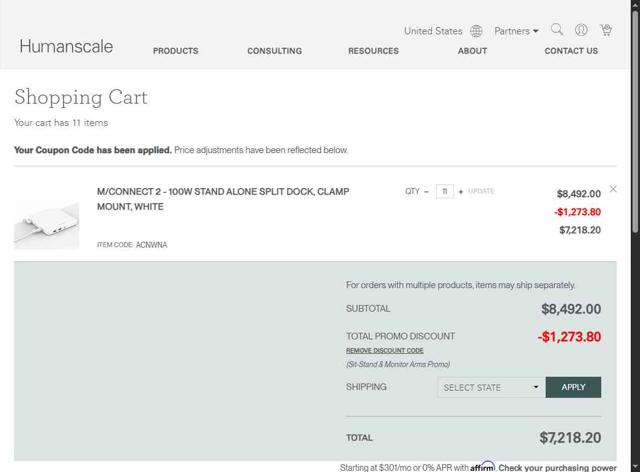Open the shopping cart icon in header
Viewport: 640px width, 472px height.
pos(606,30)
